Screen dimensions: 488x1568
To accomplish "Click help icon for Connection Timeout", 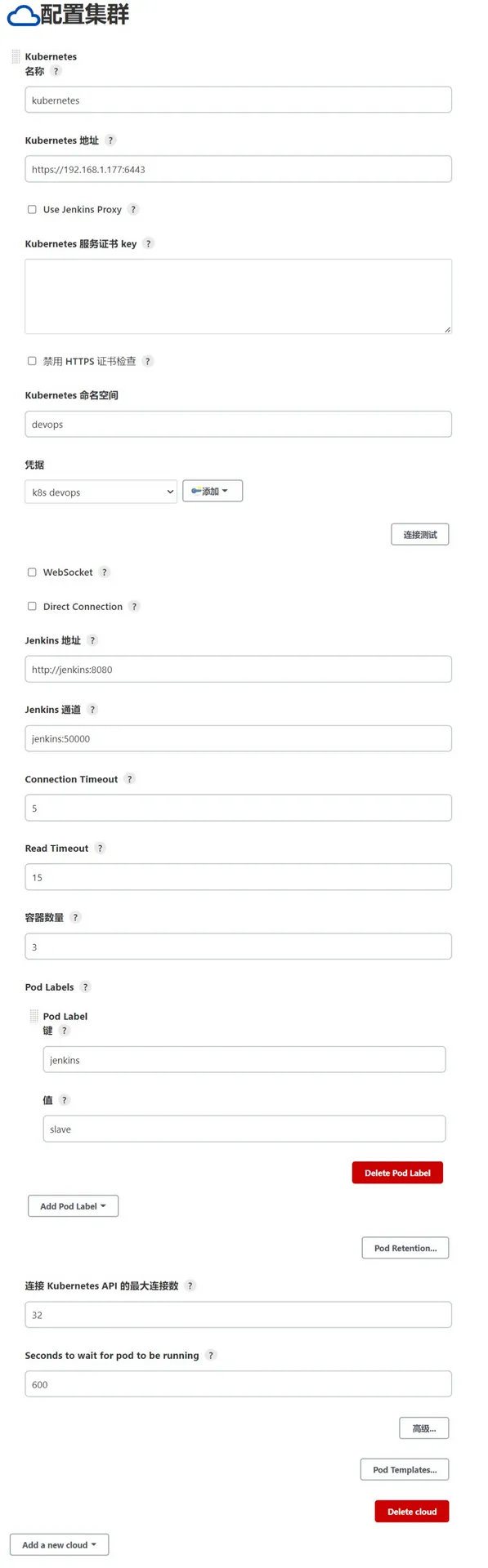I will point(129,779).
